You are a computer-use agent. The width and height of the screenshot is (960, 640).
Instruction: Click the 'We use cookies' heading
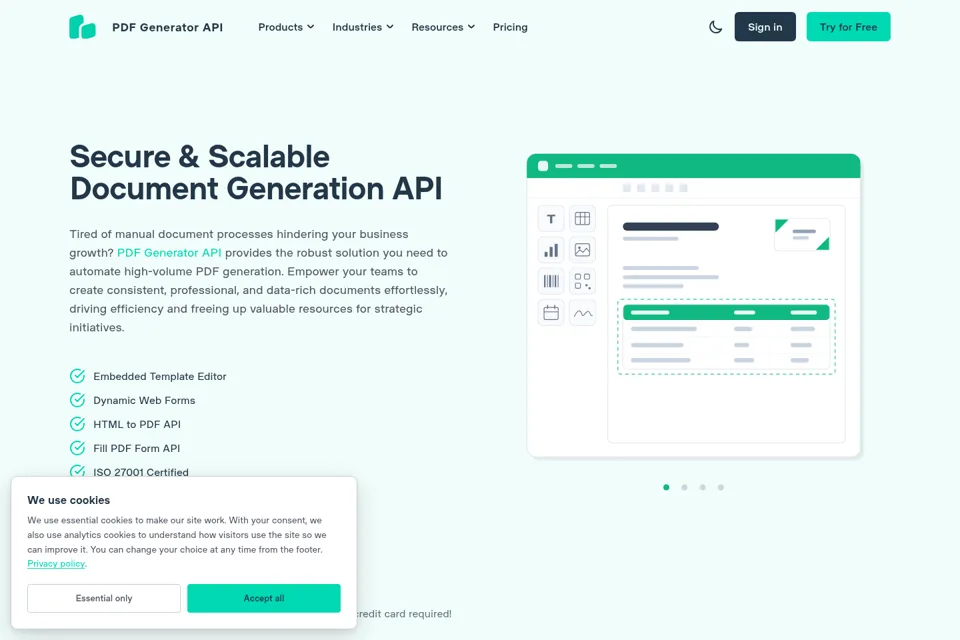point(69,500)
